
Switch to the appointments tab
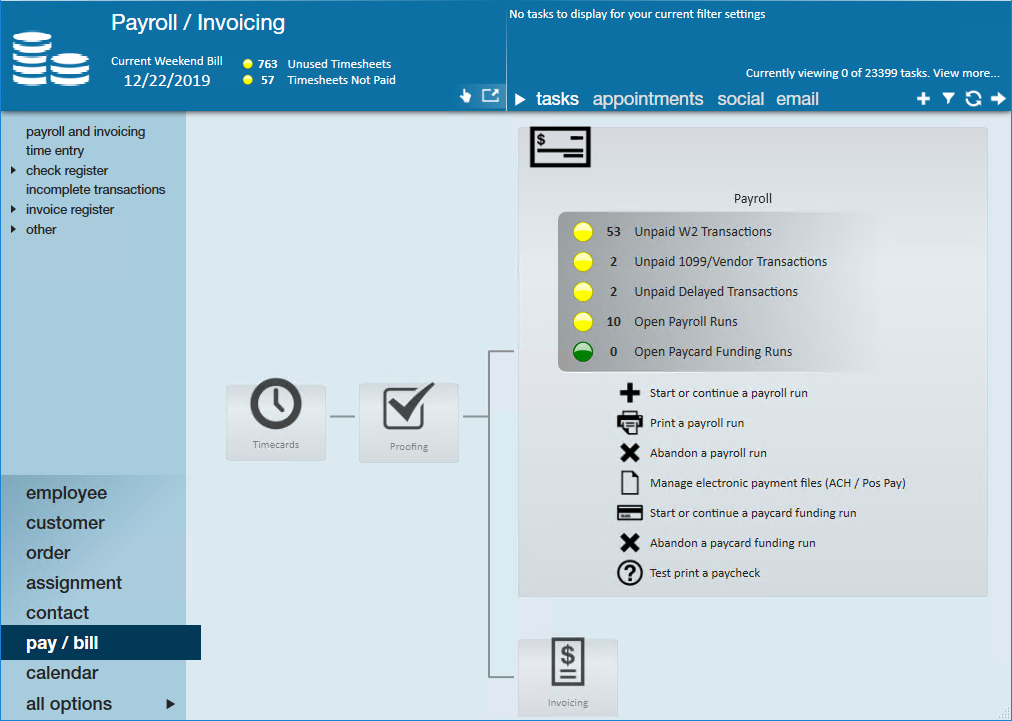point(648,99)
